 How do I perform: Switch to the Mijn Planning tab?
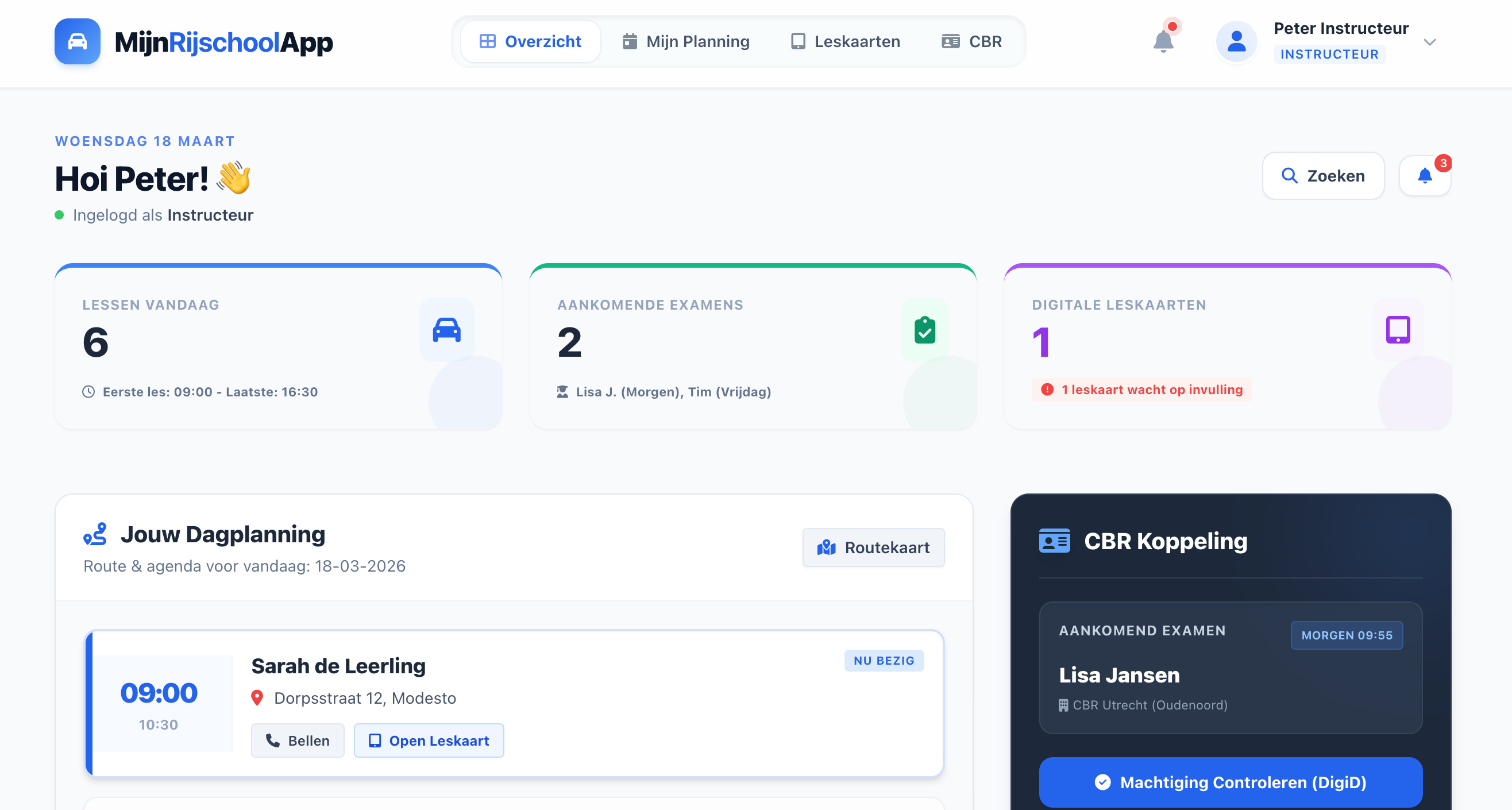685,41
